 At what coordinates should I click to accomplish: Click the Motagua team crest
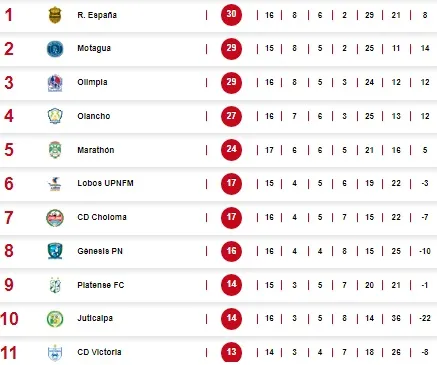(55, 49)
